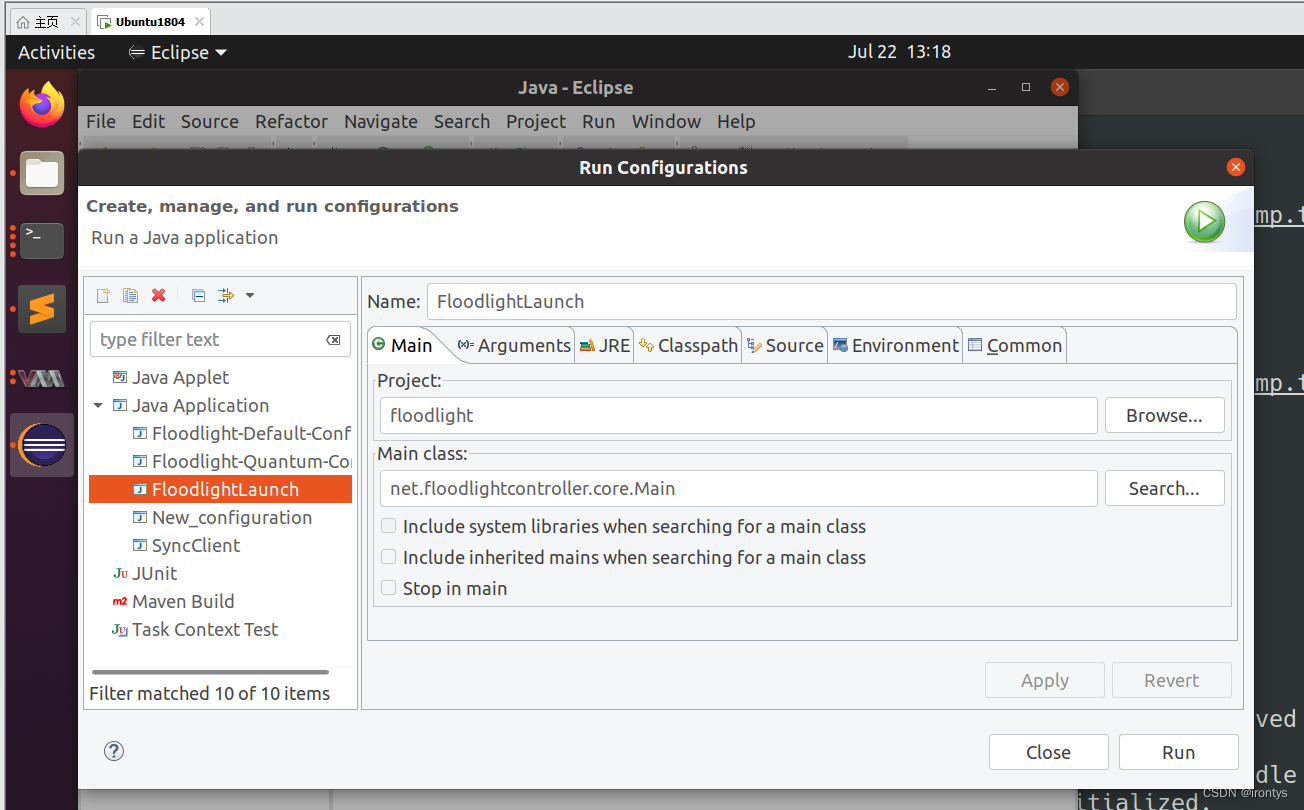Click the Name field FloodlightLaunch
Image resolution: width=1304 pixels, height=810 pixels.
tap(832, 301)
